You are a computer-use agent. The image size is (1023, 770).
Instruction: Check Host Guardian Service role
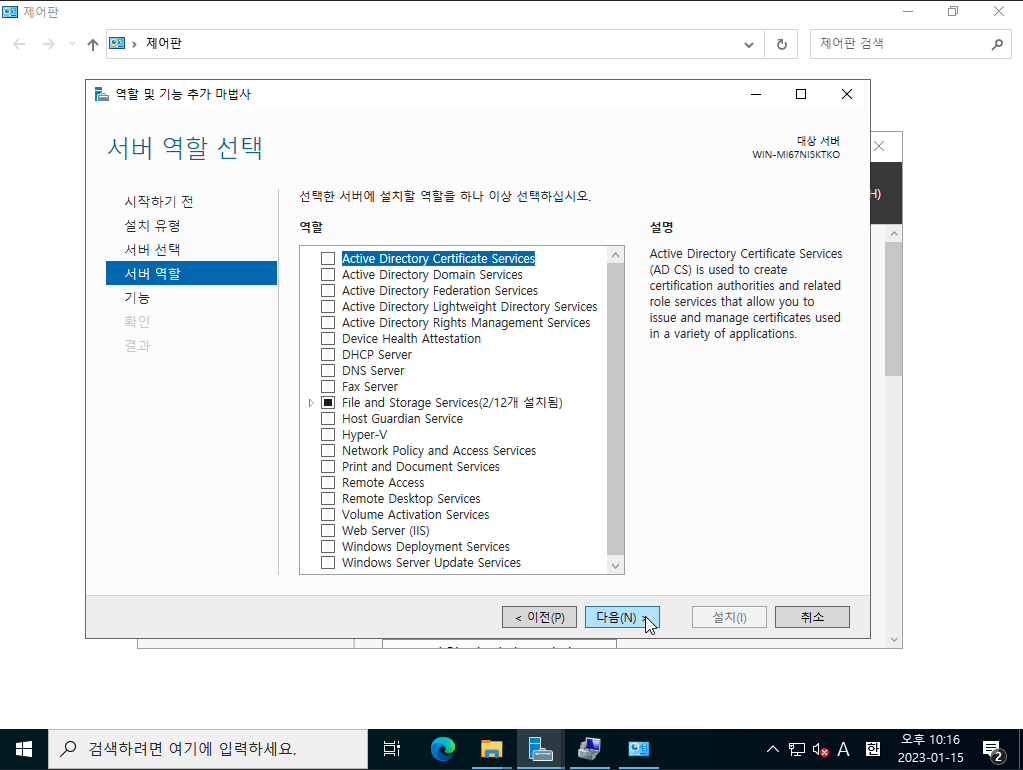(x=328, y=418)
